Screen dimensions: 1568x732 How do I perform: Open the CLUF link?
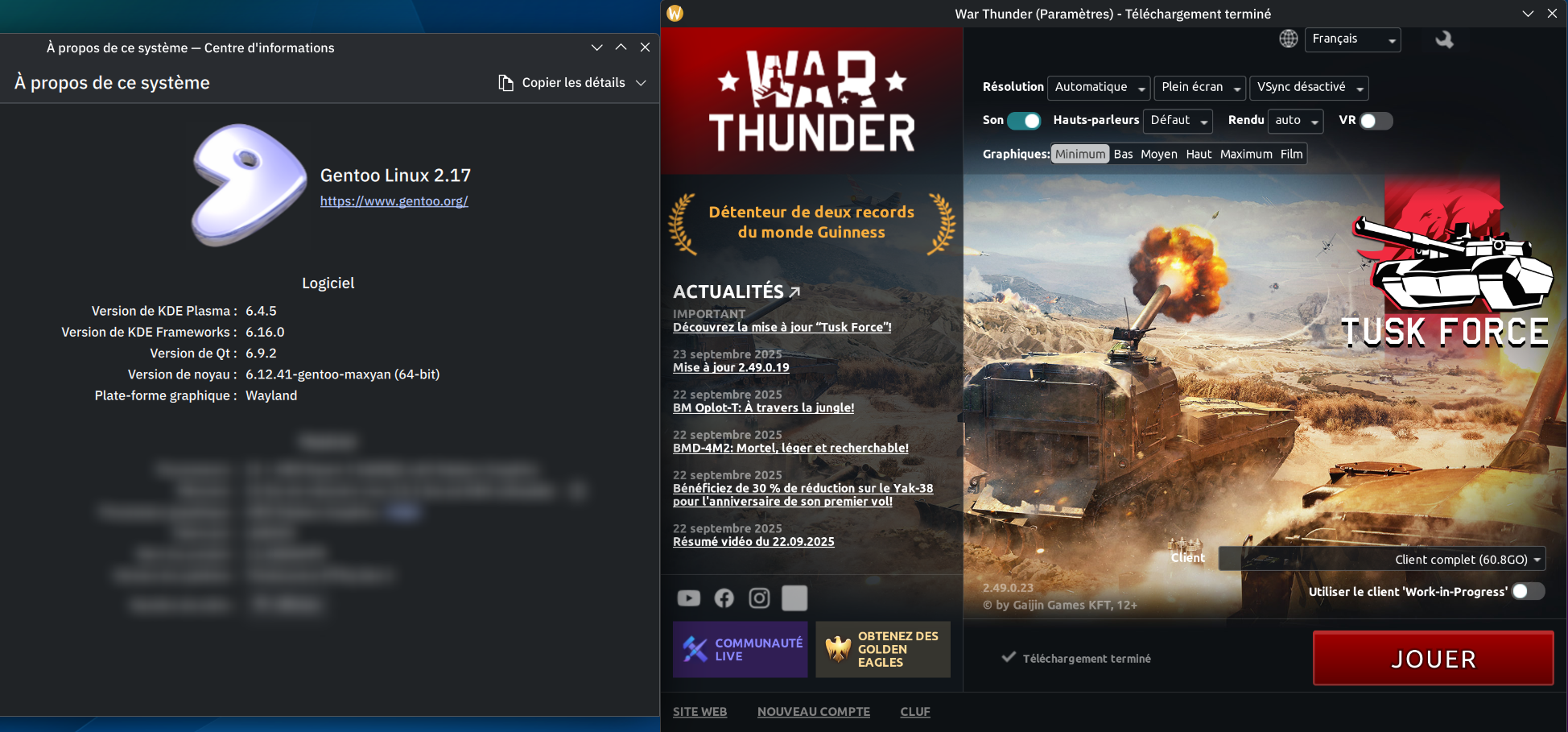[915, 712]
